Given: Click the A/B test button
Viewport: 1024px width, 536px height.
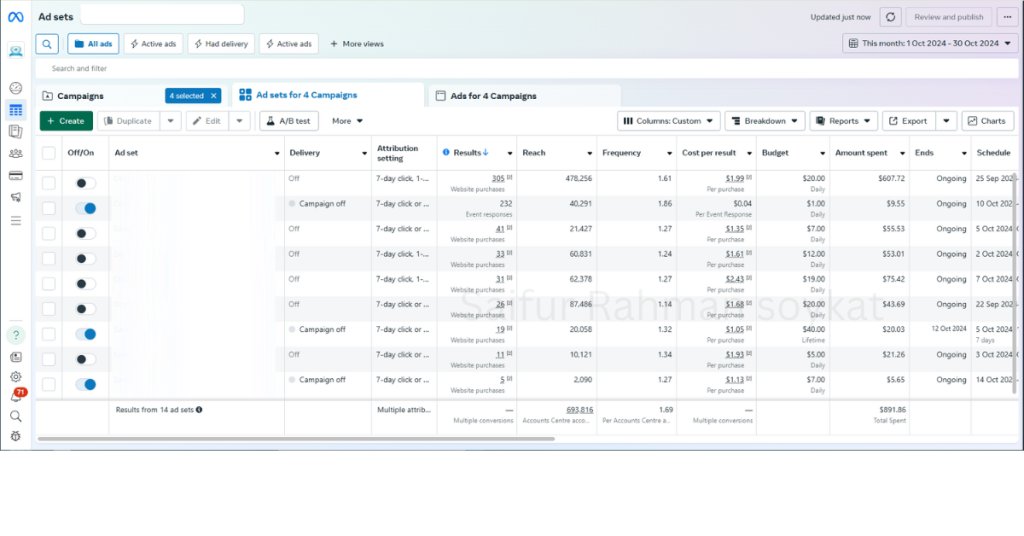Looking at the screenshot, I should click(x=288, y=121).
